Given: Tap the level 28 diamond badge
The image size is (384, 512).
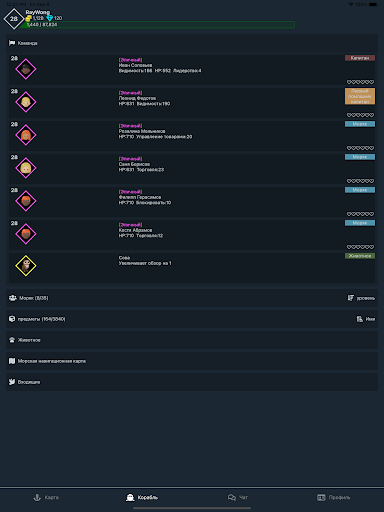Looking at the screenshot, I should point(14,19).
